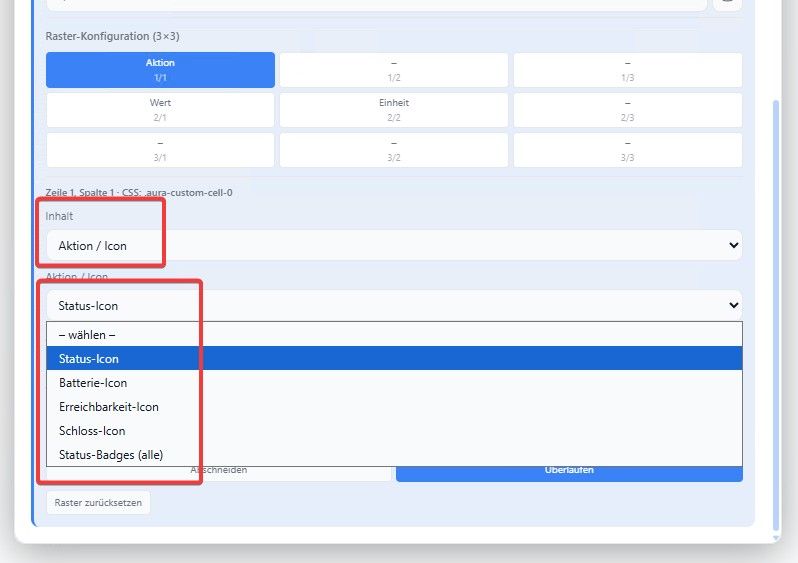Click the Raster-Konfiguration (3×3) heading
The height and width of the screenshot is (563, 798).
coord(112,36)
